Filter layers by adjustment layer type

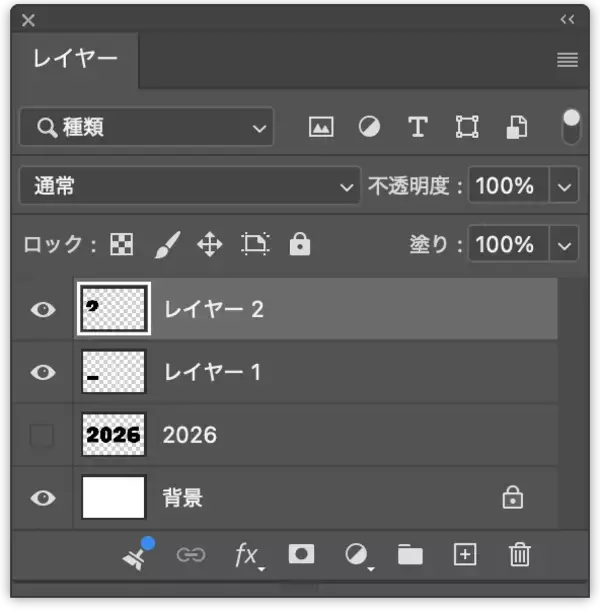[x=369, y=127]
